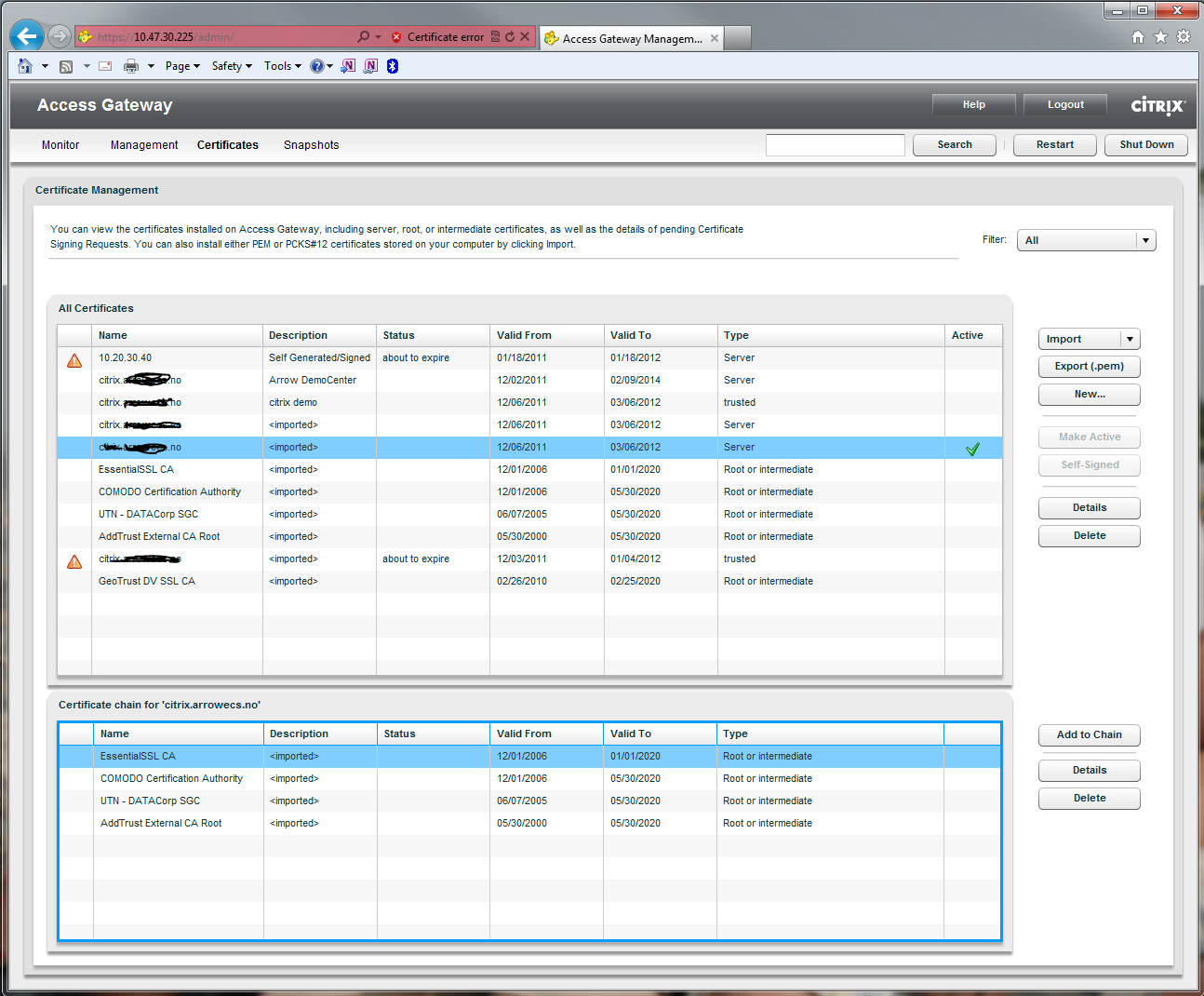Go back with the browser Back arrow
Viewport: 1204px width, 996px height.
pyautogui.click(x=26, y=36)
